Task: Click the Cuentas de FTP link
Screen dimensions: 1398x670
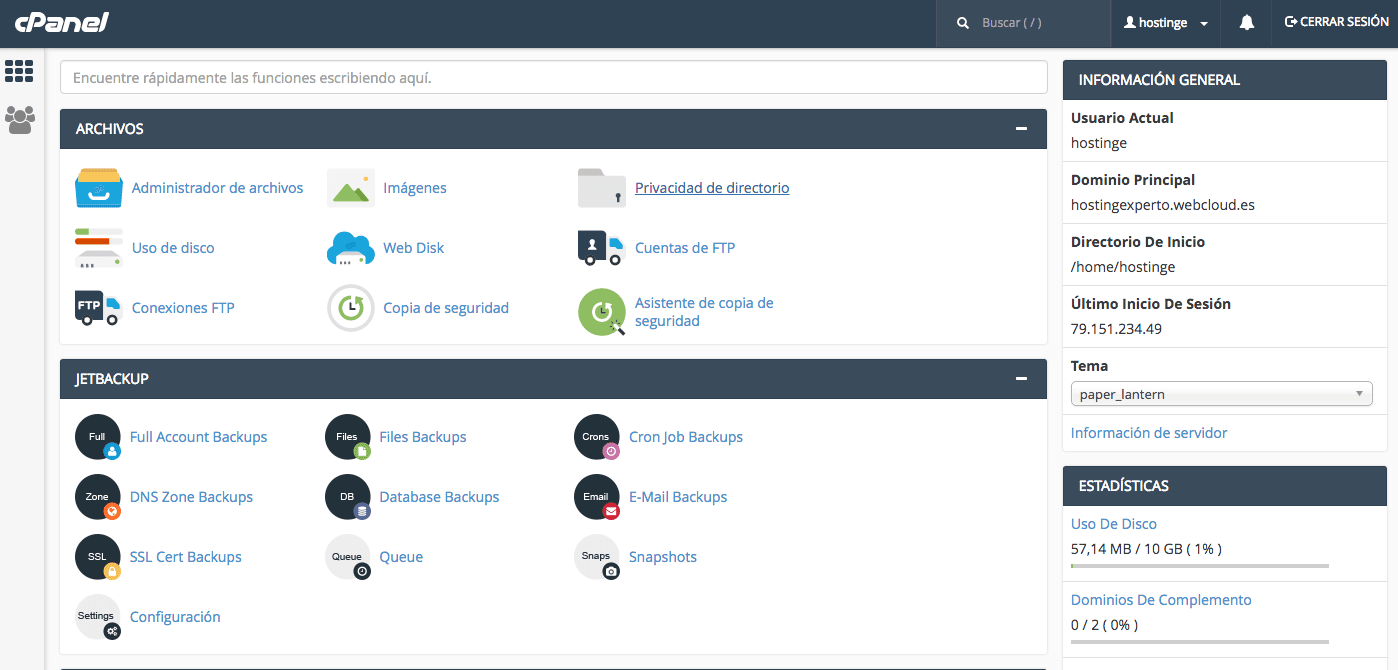Action: tap(685, 248)
